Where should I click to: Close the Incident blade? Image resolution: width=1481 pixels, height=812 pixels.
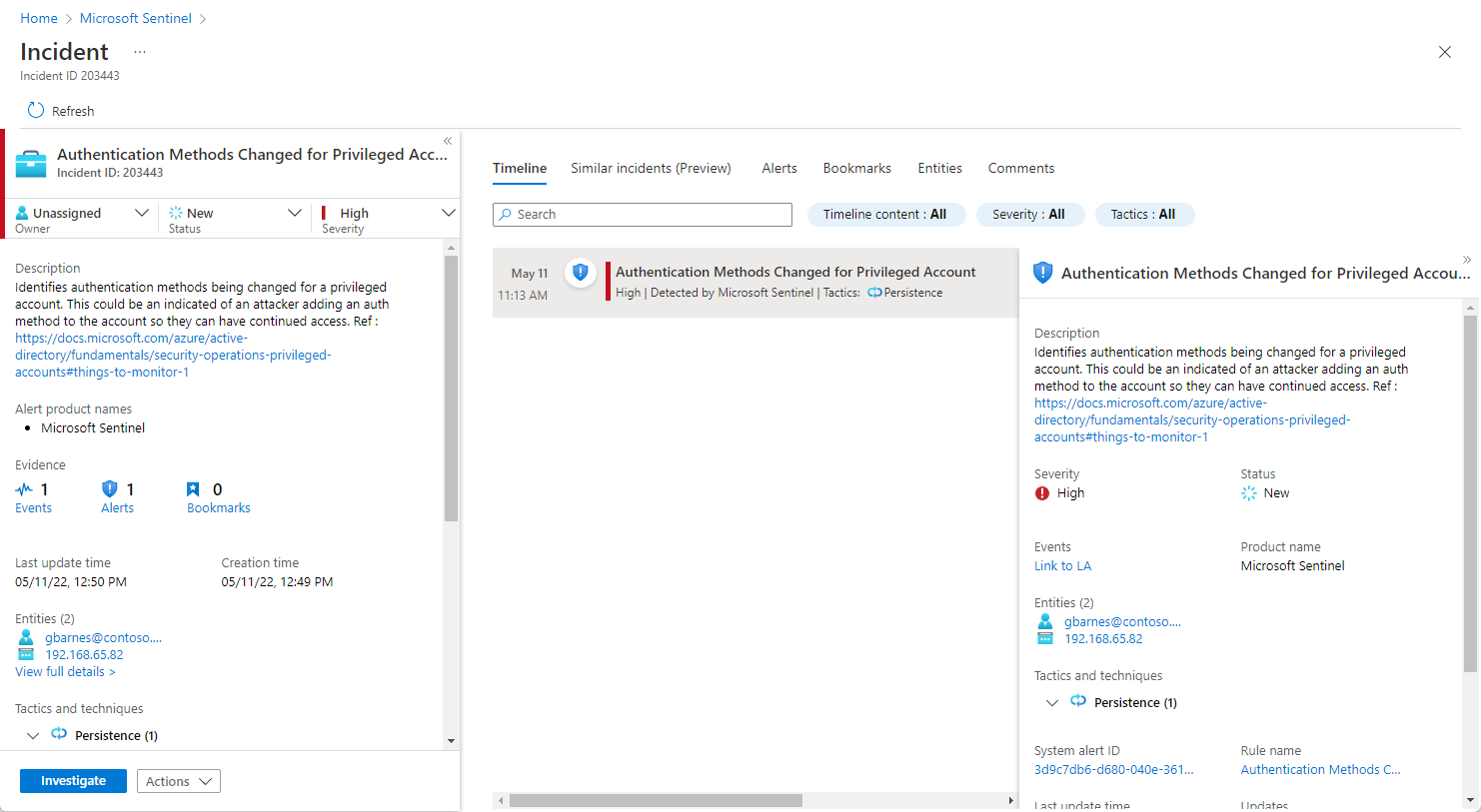[1444, 52]
